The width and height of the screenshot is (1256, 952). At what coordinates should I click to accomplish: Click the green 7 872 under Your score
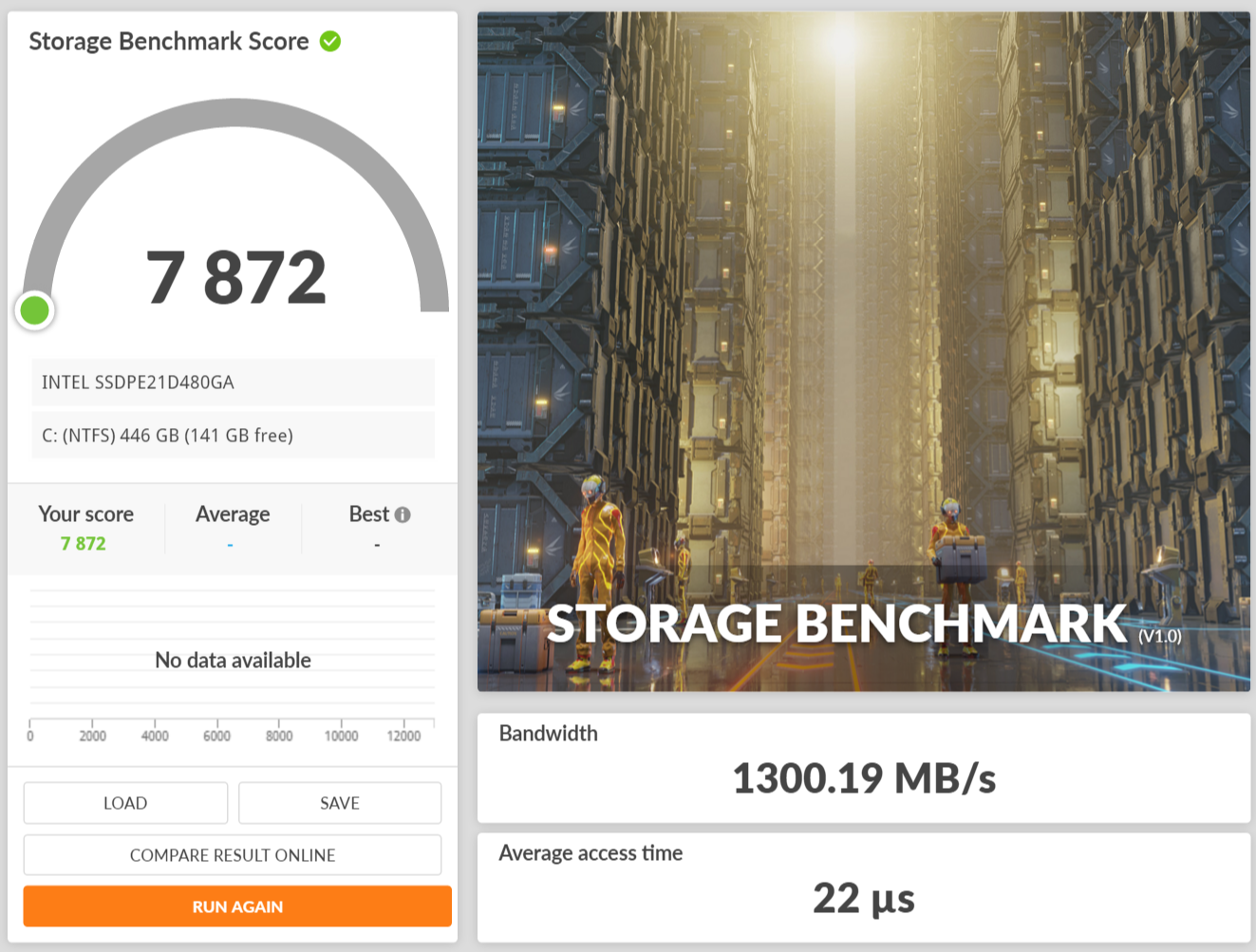tap(84, 544)
